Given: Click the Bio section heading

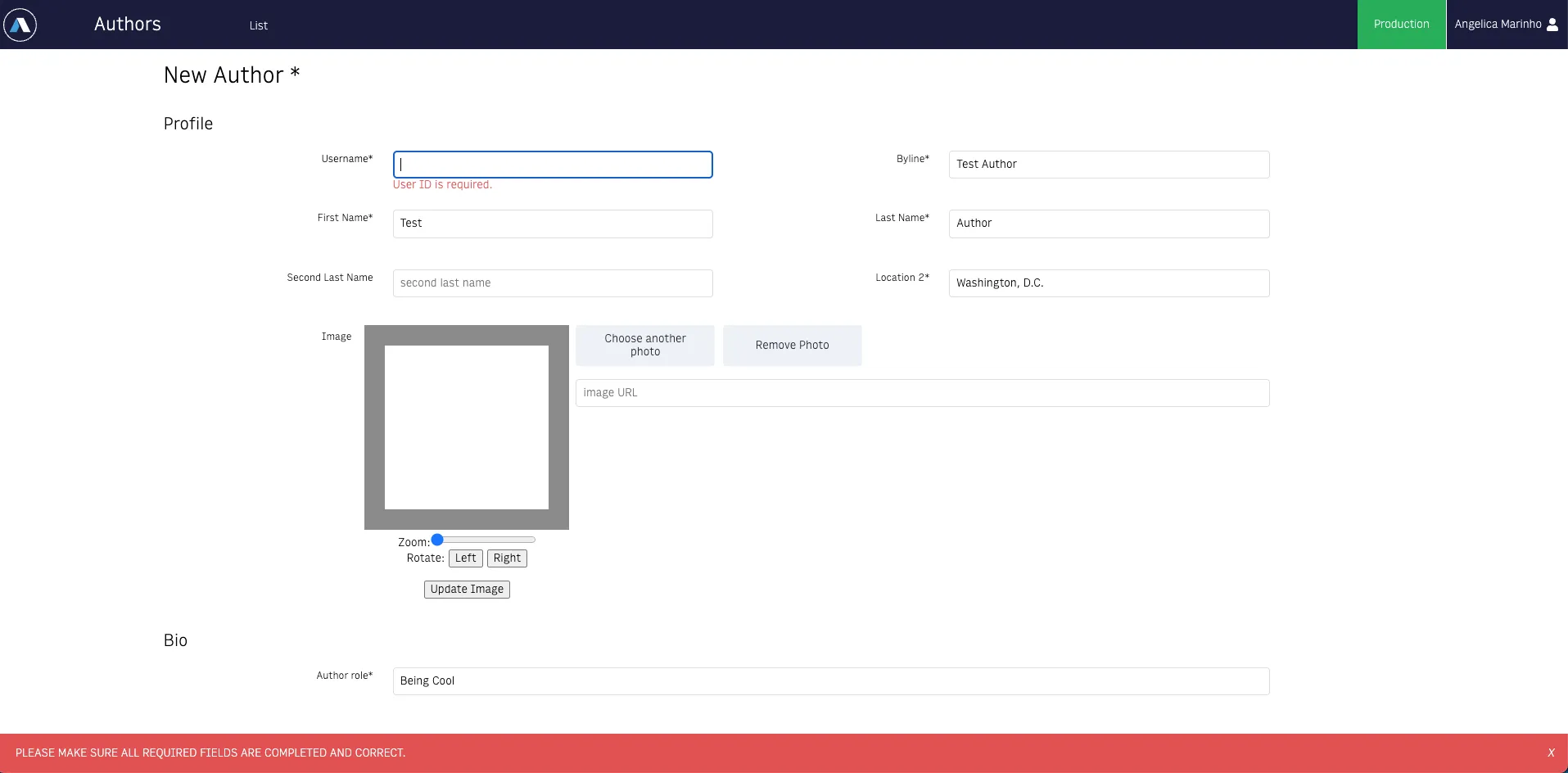Looking at the screenshot, I should pyautogui.click(x=175, y=640).
